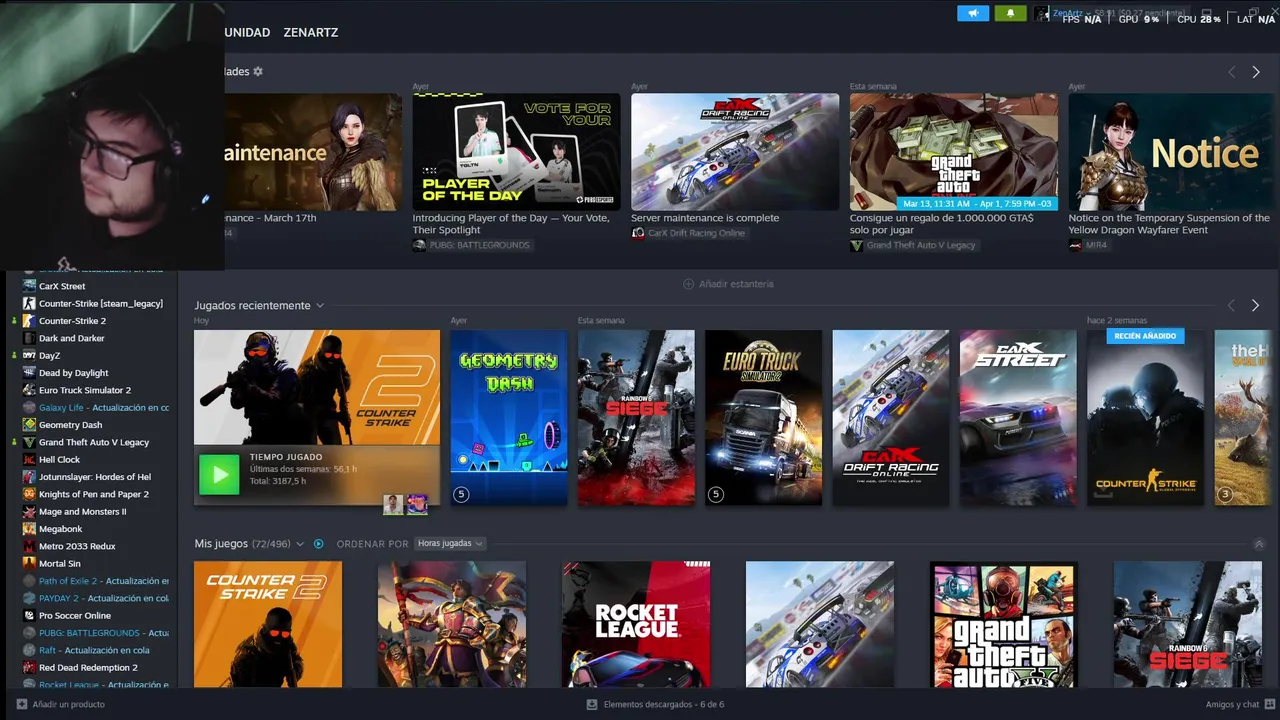Select Red Dead Redemption 2 in the list
The width and height of the screenshot is (1280, 720).
pos(88,668)
